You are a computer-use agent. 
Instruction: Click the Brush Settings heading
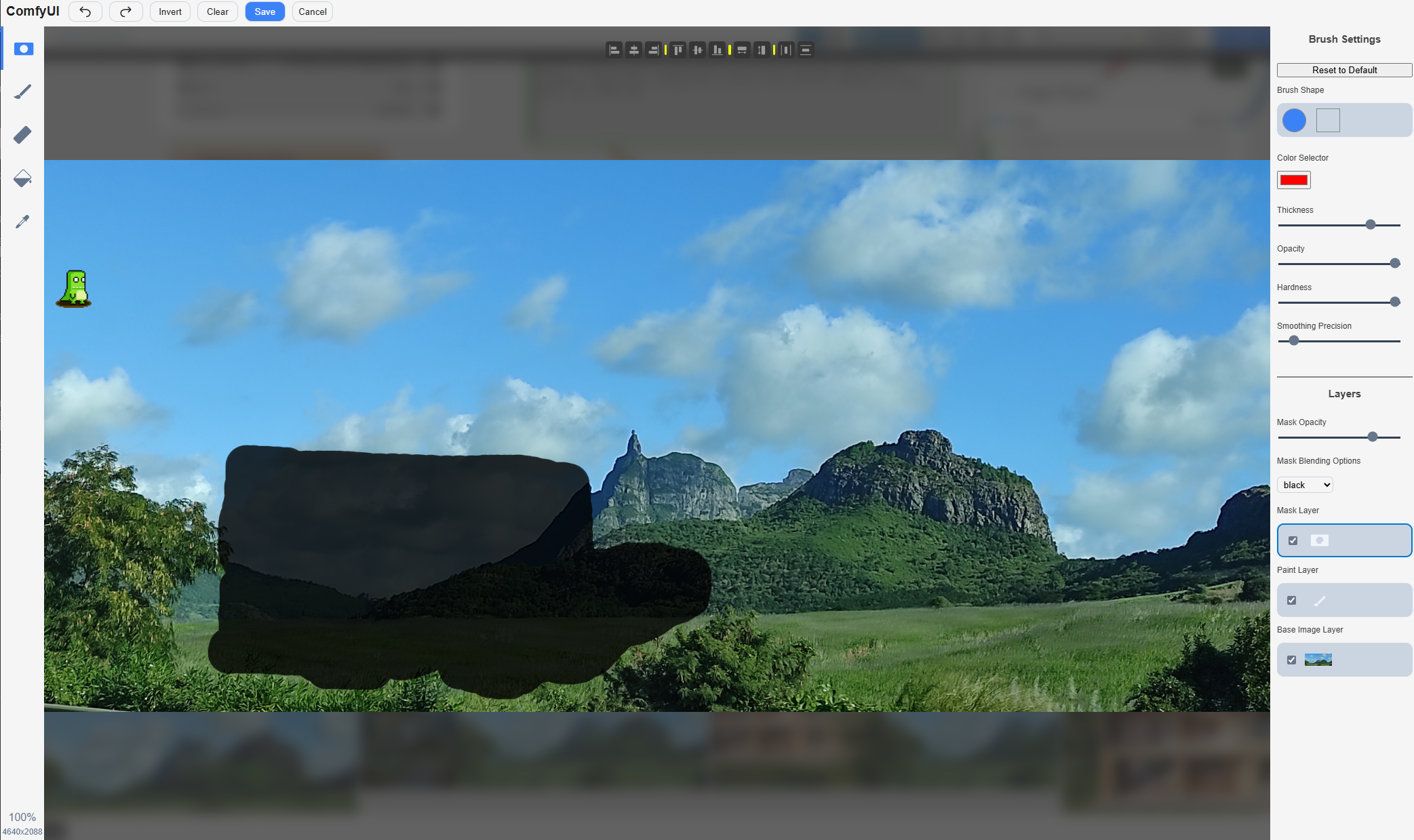tap(1344, 39)
